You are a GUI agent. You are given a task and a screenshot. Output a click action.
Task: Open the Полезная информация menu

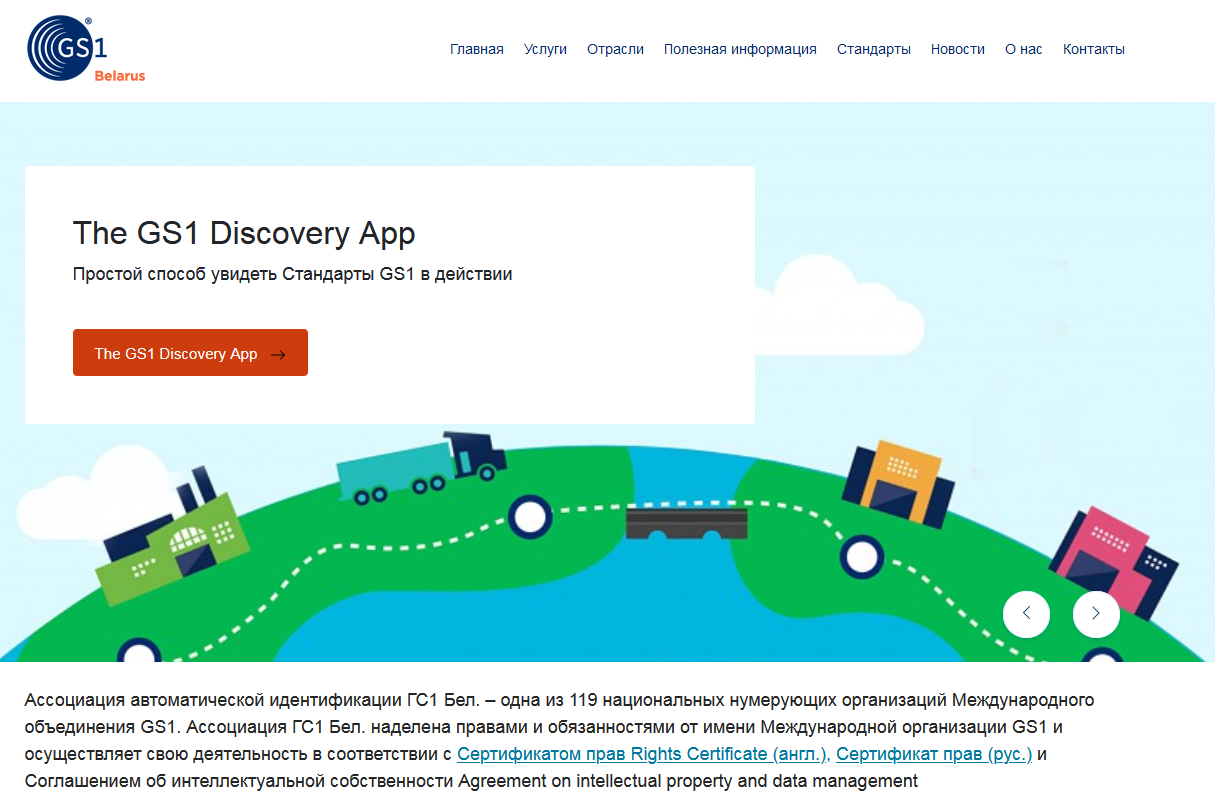pos(740,49)
